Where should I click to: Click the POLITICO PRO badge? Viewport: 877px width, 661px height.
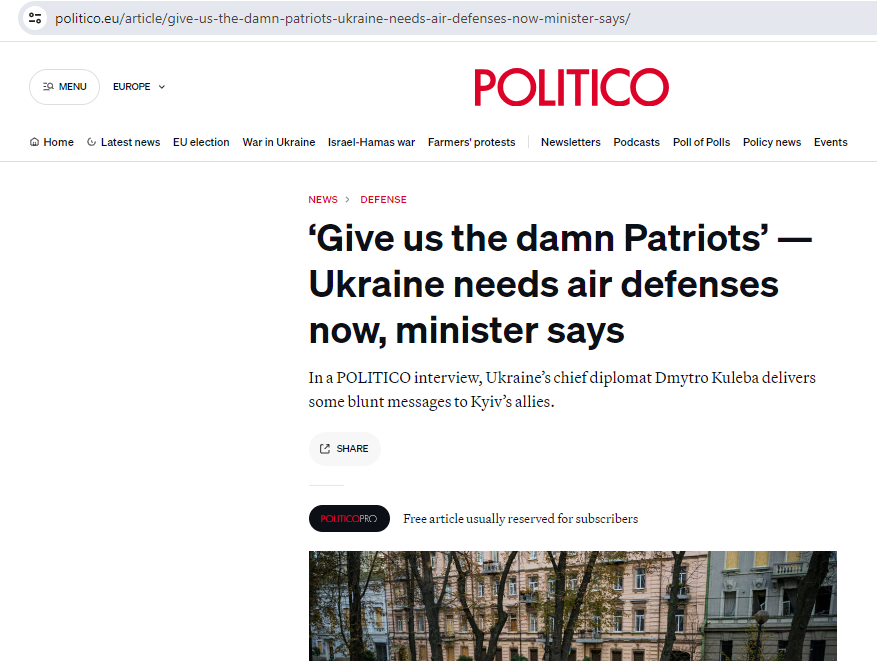click(349, 519)
